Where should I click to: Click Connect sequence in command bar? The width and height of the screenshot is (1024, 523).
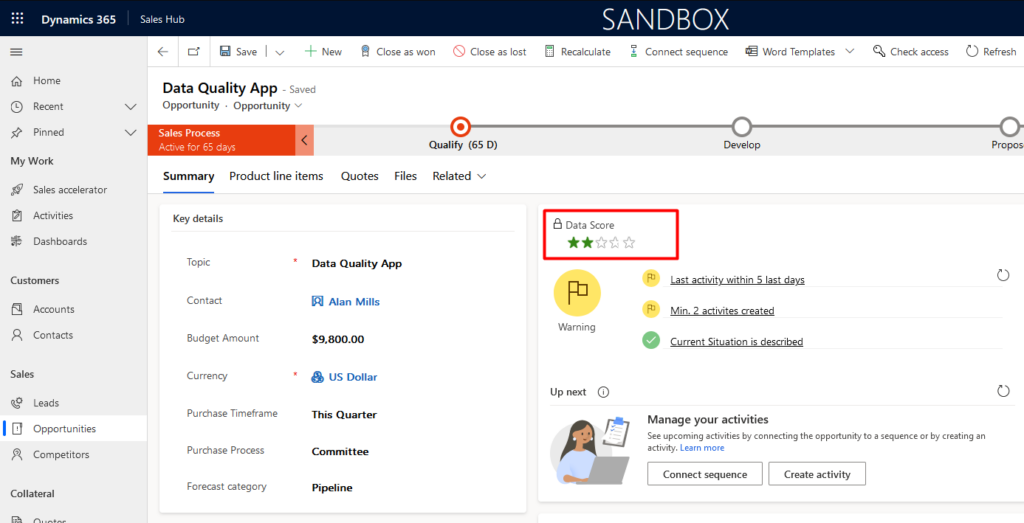pyautogui.click(x=678, y=52)
